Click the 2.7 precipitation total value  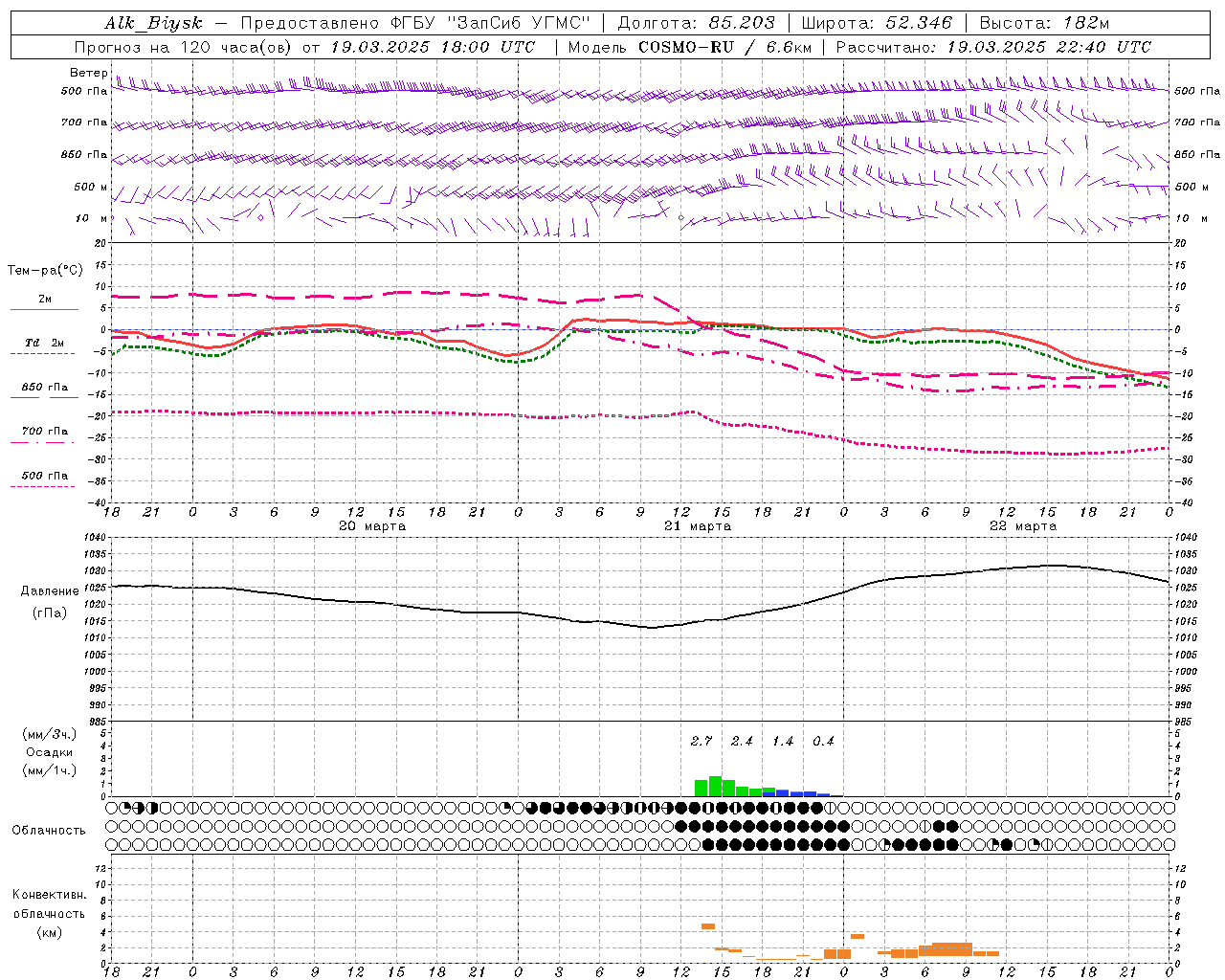tap(702, 741)
